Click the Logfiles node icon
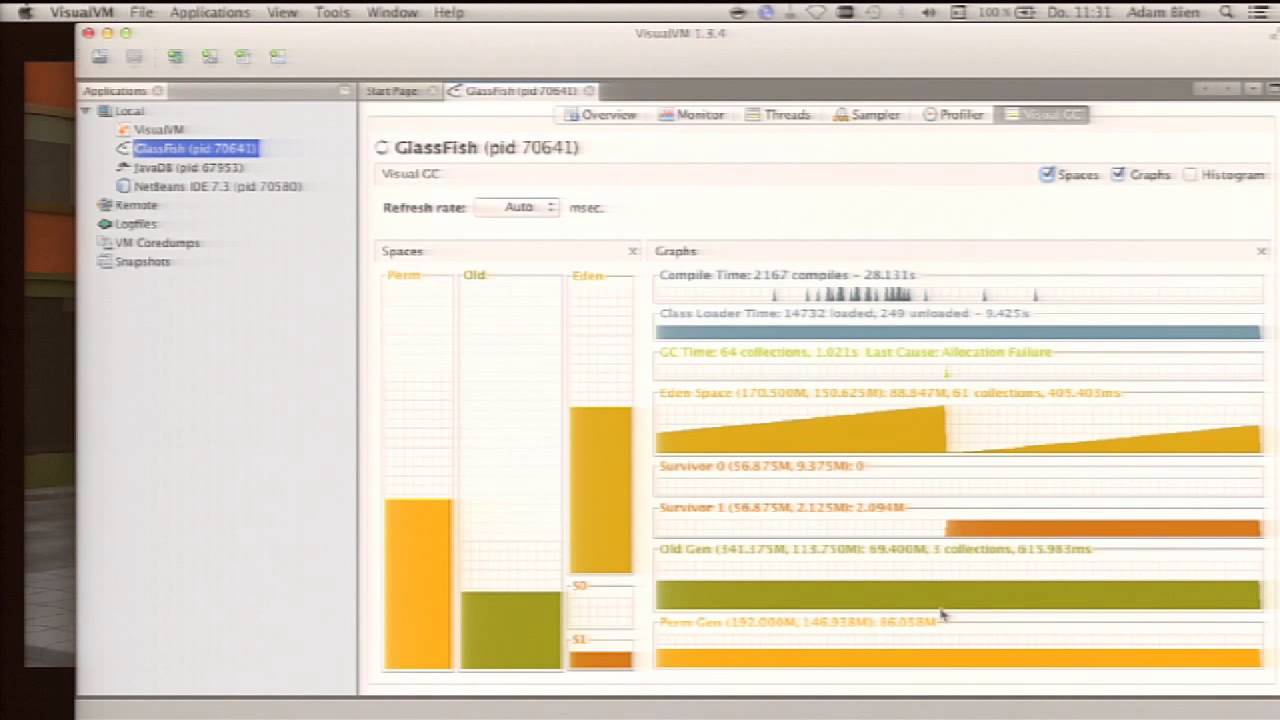The image size is (1280, 720). 105,224
